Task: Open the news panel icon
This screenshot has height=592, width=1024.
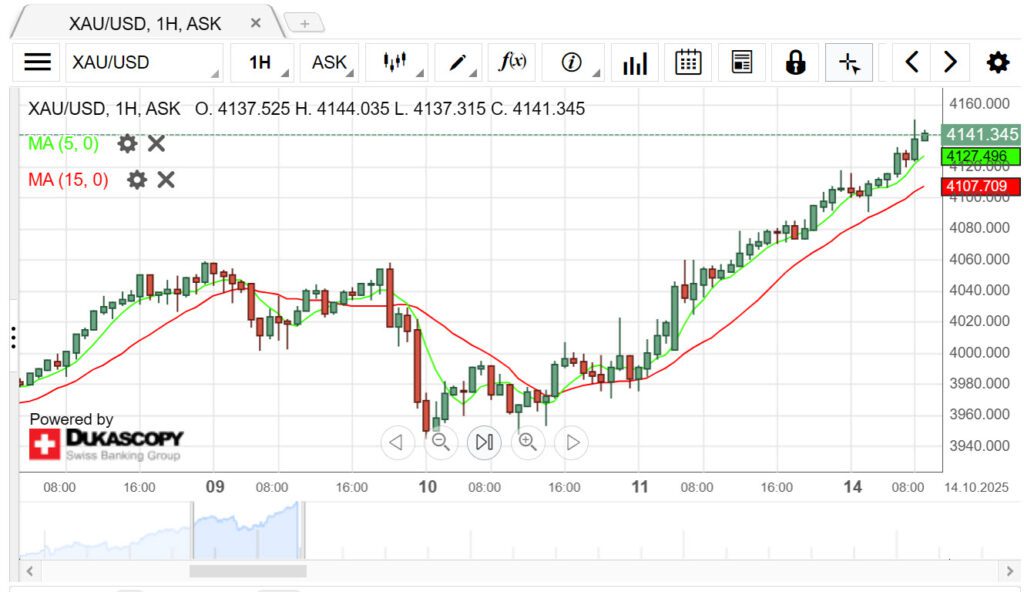Action: click(x=741, y=62)
